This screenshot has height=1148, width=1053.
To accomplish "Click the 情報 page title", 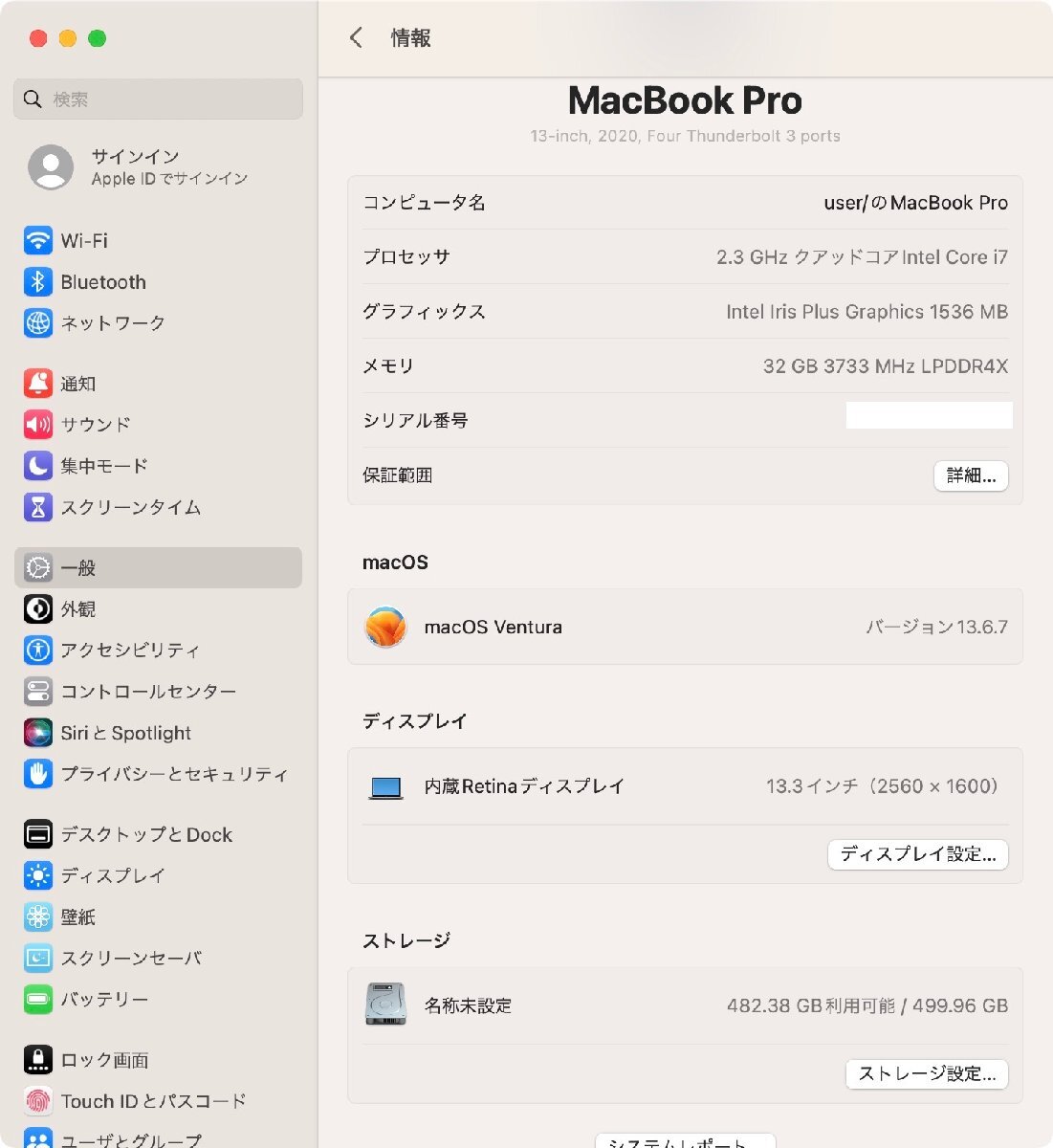I will tap(410, 38).
